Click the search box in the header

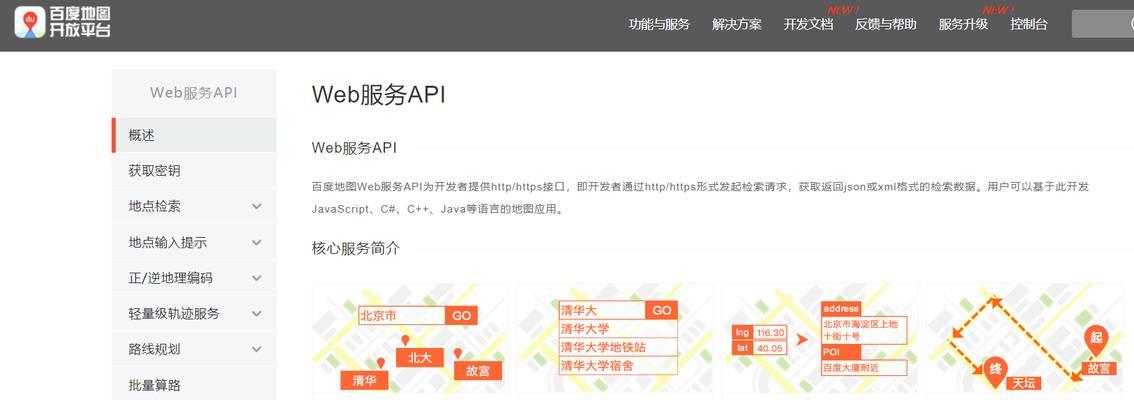[1102, 24]
